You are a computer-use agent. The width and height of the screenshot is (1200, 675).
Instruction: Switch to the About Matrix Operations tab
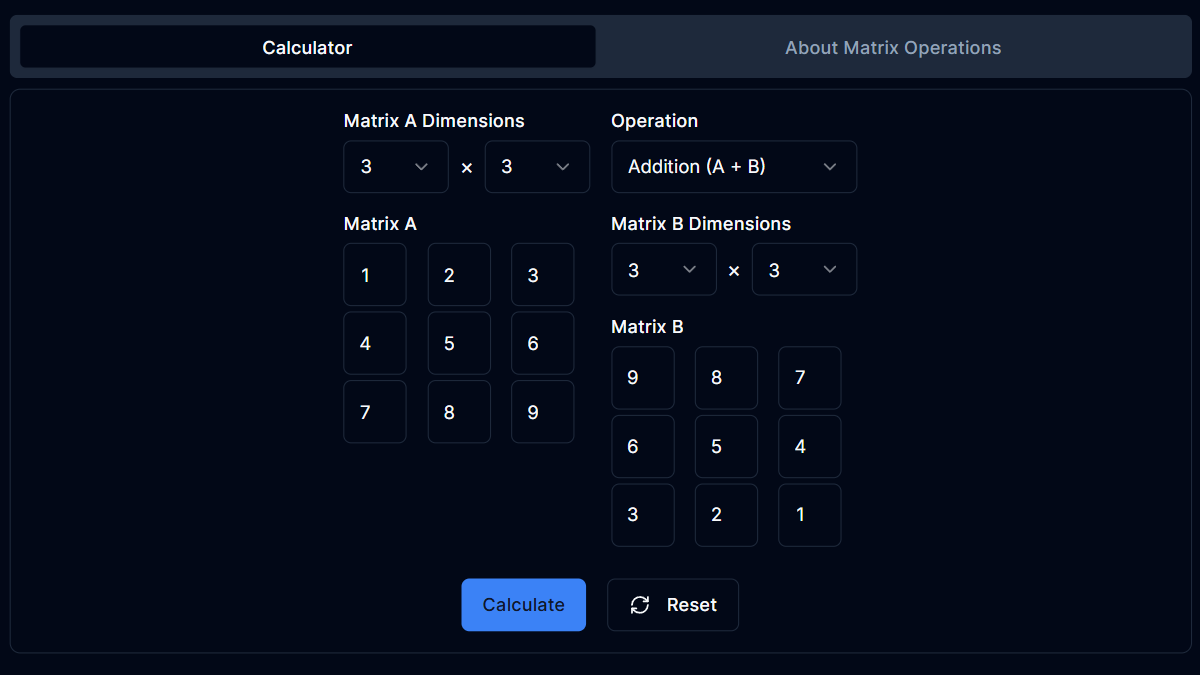[x=892, y=47]
